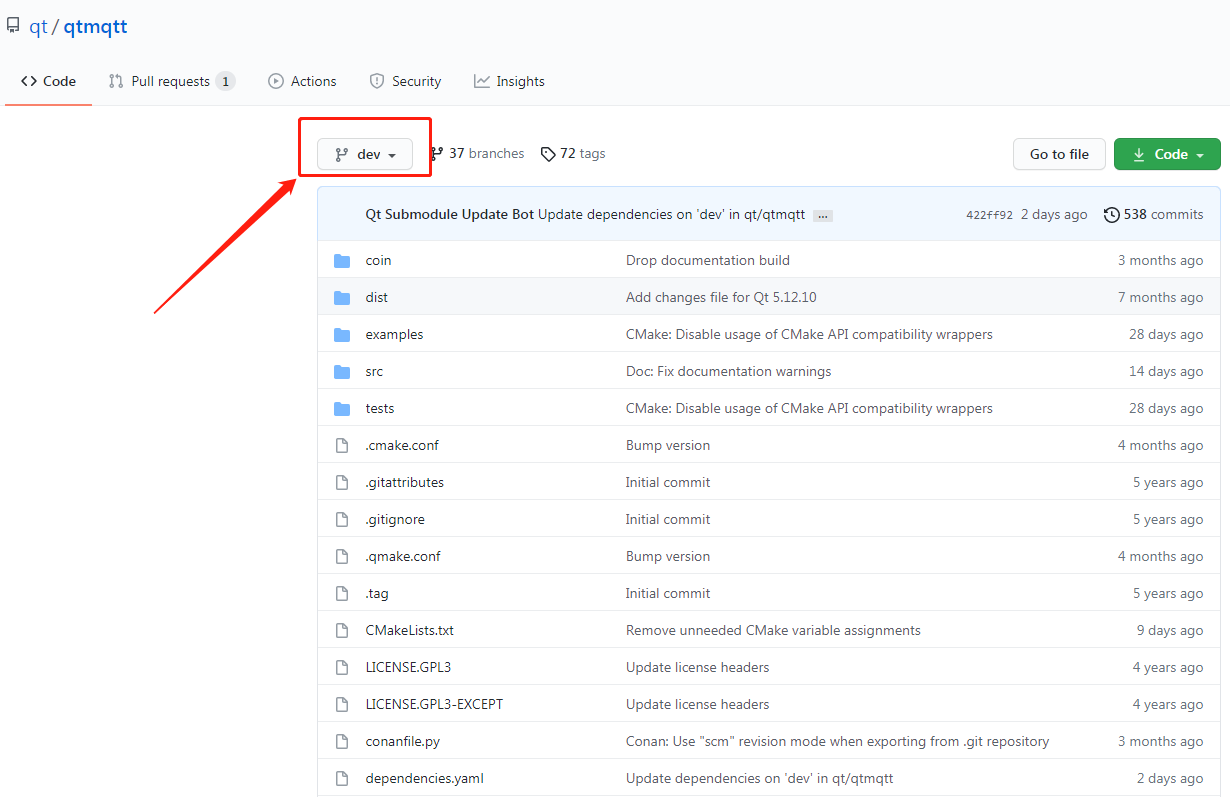Click '14 days ago' in src row
This screenshot has width=1230, height=797.
(1166, 372)
